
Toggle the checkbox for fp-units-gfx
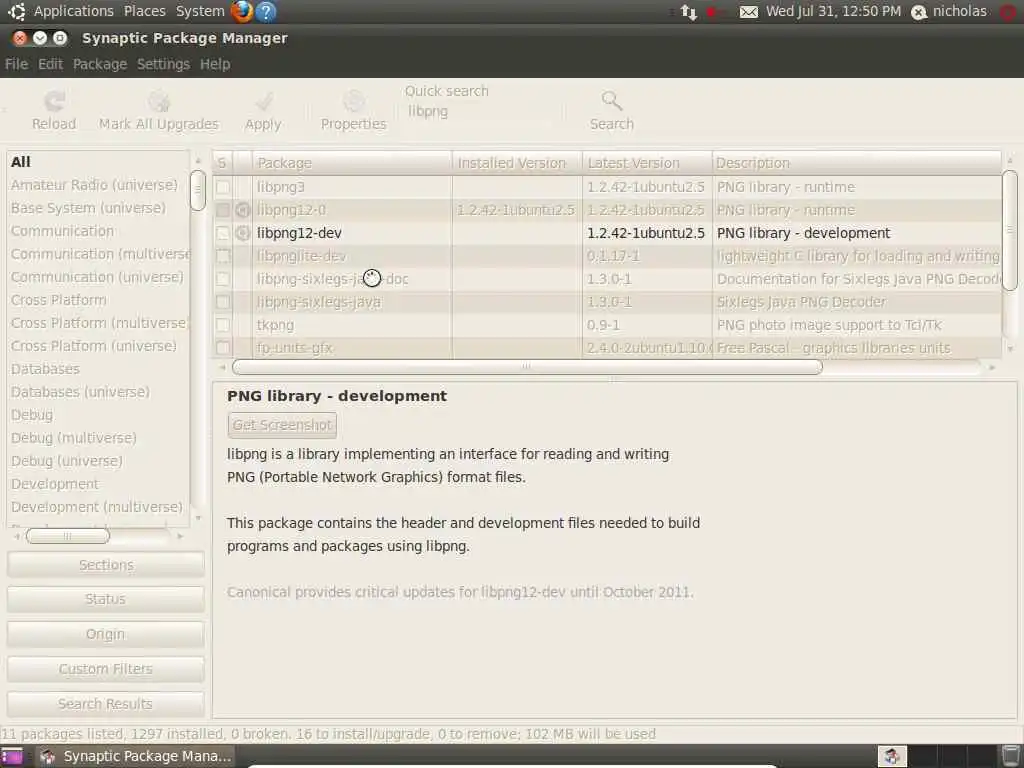click(223, 347)
